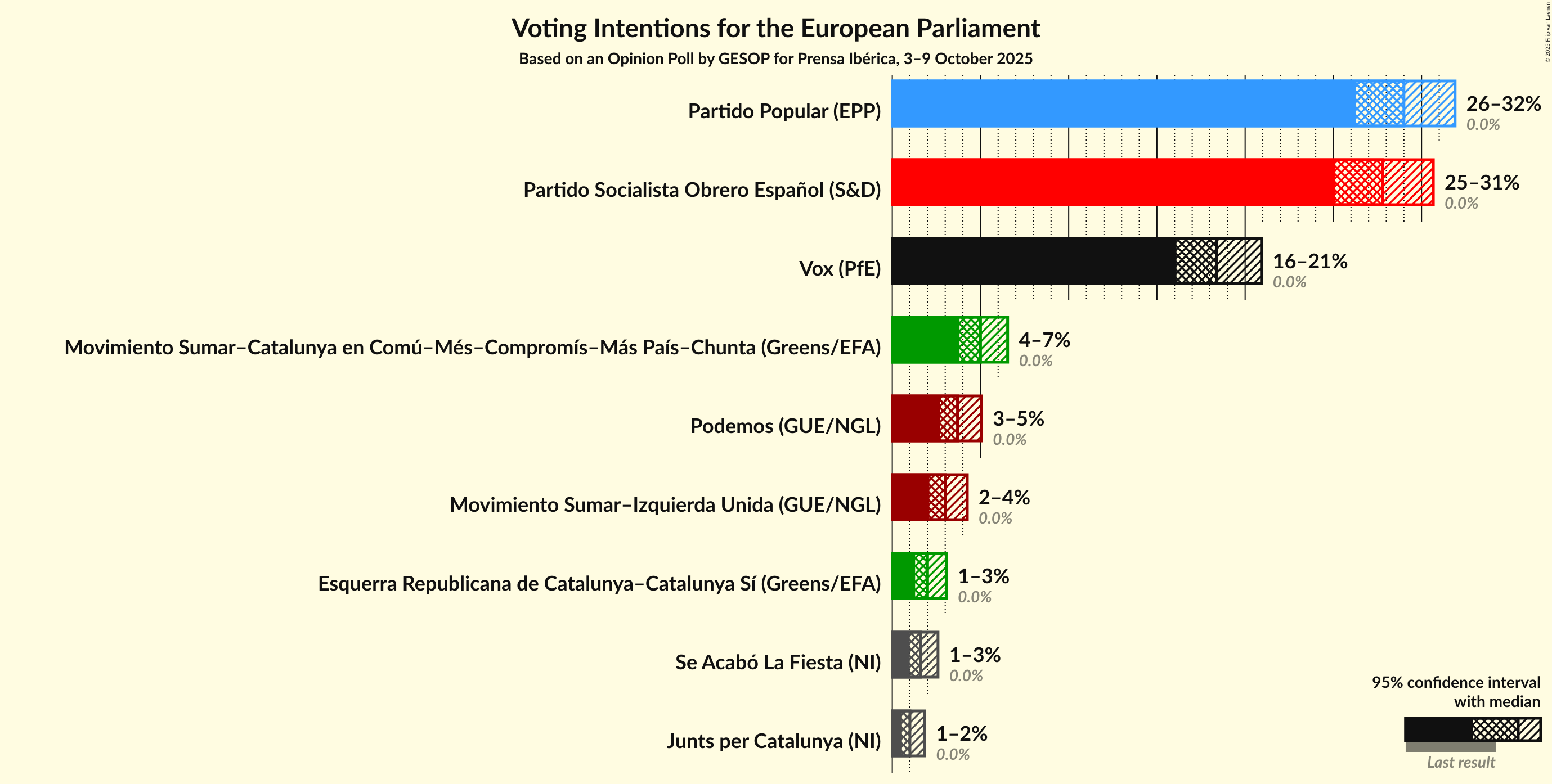Click the GESOP opinion poll subtitle text
This screenshot has width=1552, height=784.
tap(775, 58)
